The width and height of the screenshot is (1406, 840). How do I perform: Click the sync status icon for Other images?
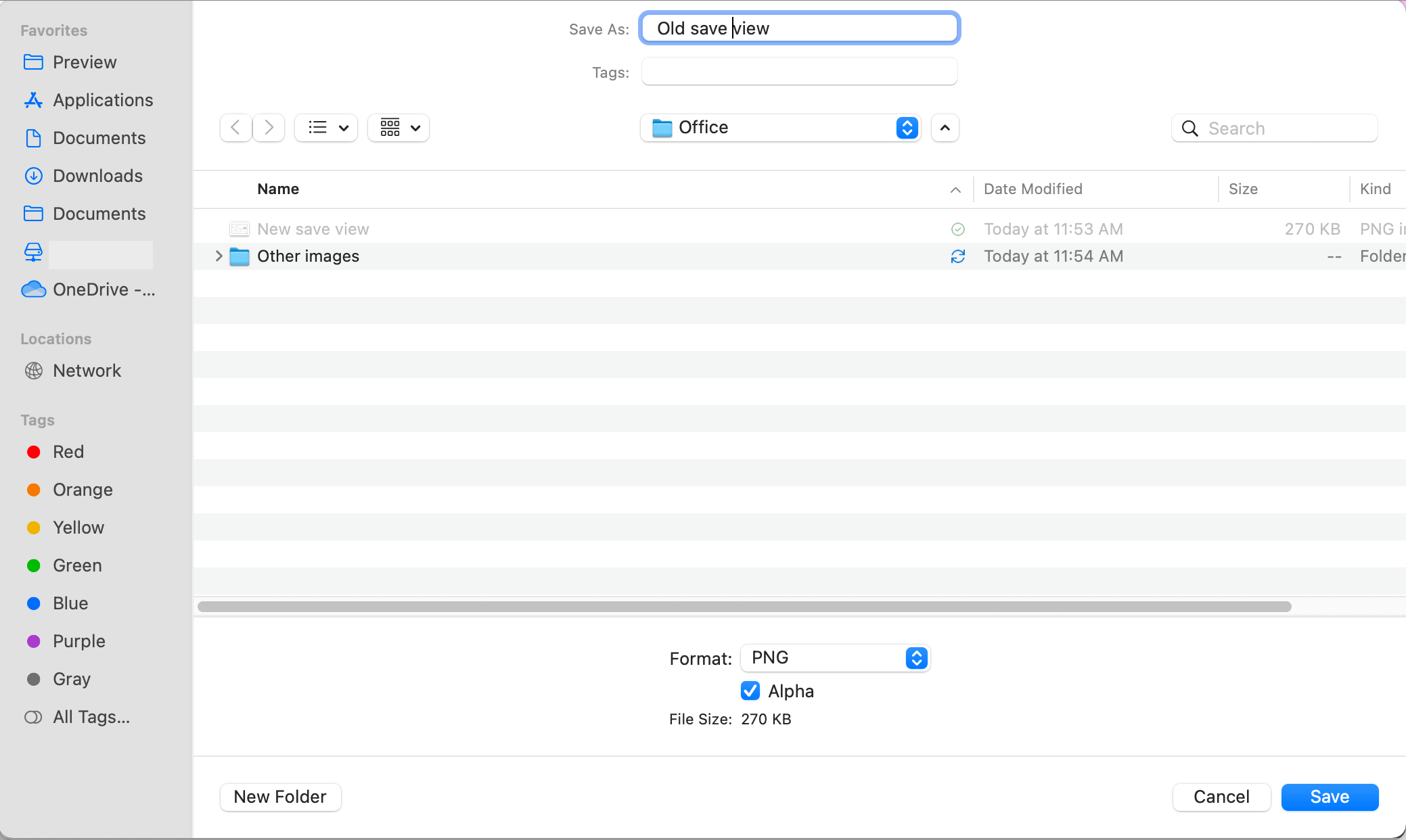958,256
